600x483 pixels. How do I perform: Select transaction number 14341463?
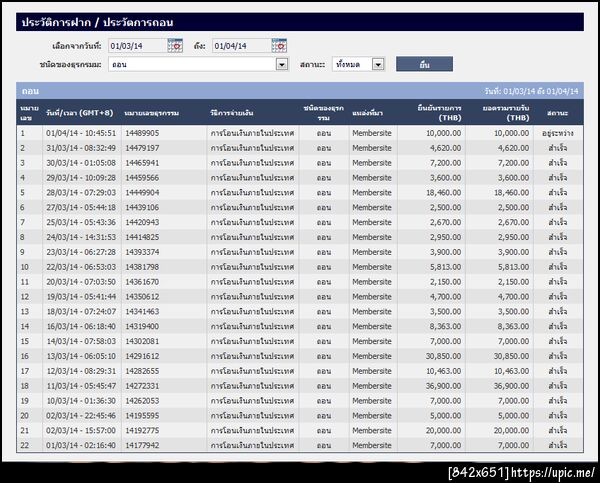pos(142,312)
